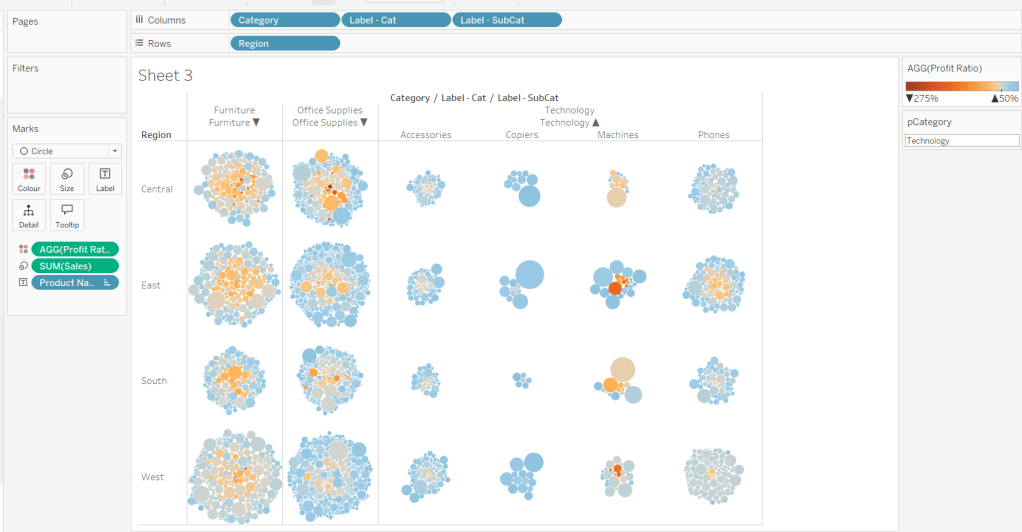This screenshot has height=532, width=1022.
Task: Click size icon beside SUM(Sales) pill
Action: point(23,266)
